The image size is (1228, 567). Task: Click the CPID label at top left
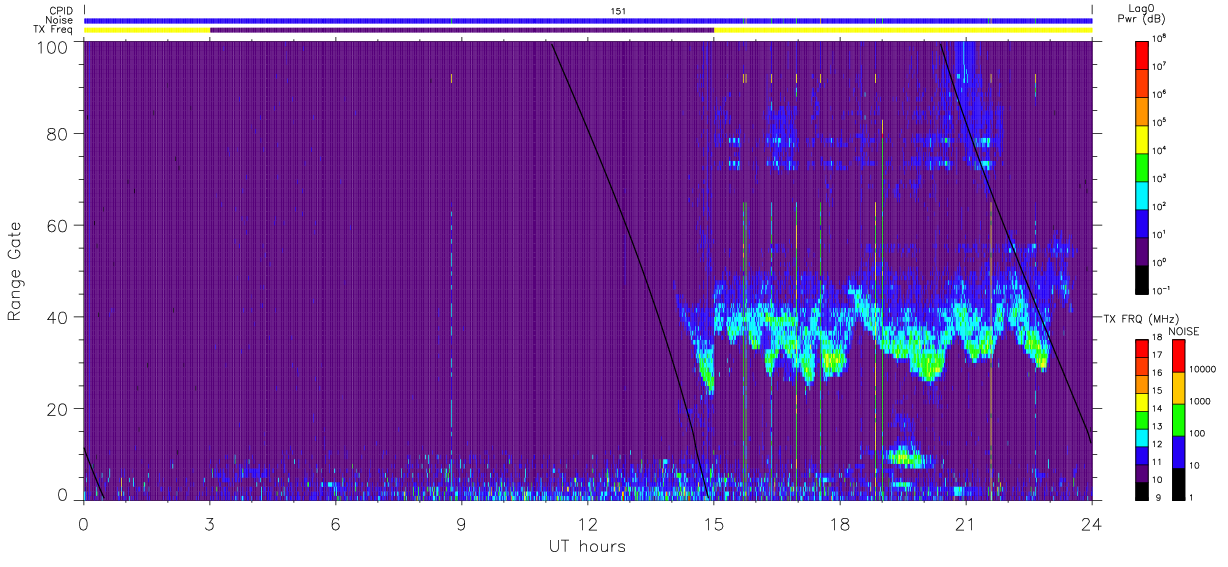(x=61, y=10)
